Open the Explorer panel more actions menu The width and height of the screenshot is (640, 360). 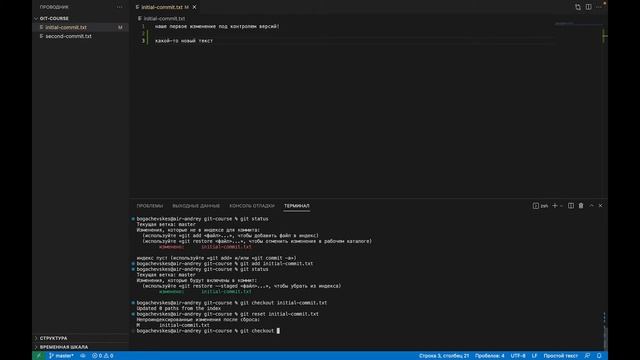click(119, 7)
